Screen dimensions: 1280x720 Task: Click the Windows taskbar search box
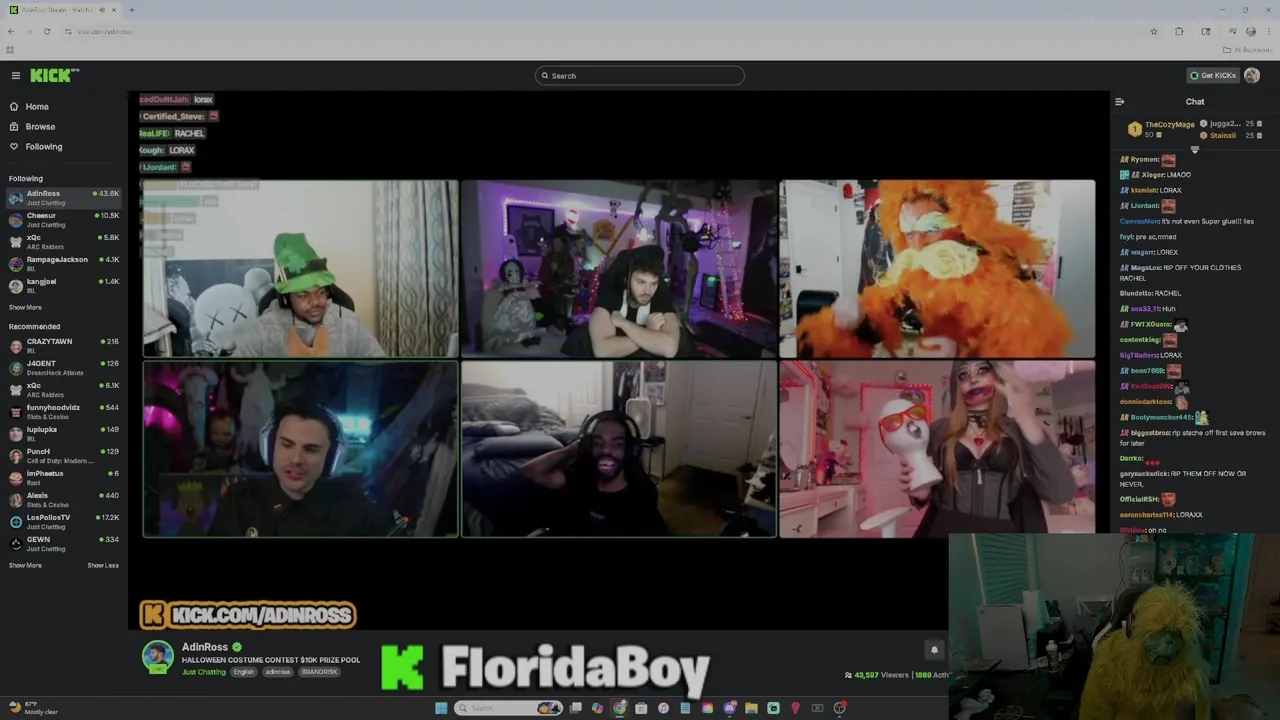tap(509, 708)
